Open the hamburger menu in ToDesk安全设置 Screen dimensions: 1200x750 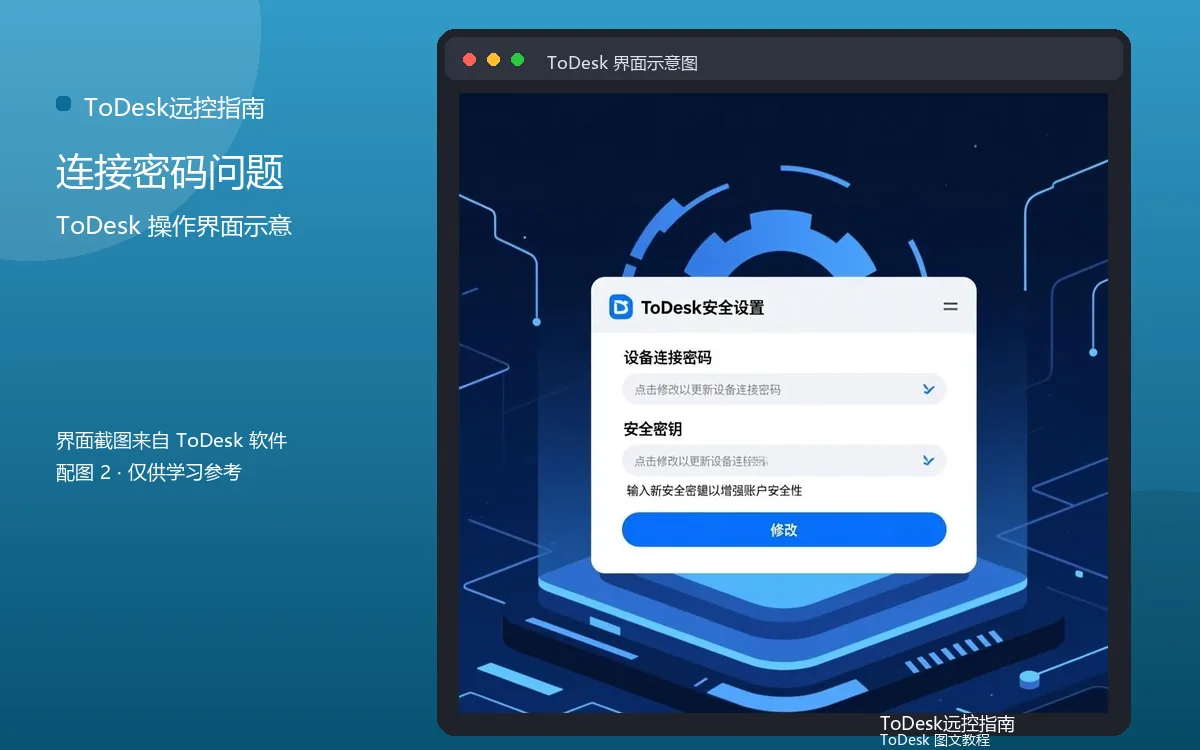(951, 307)
